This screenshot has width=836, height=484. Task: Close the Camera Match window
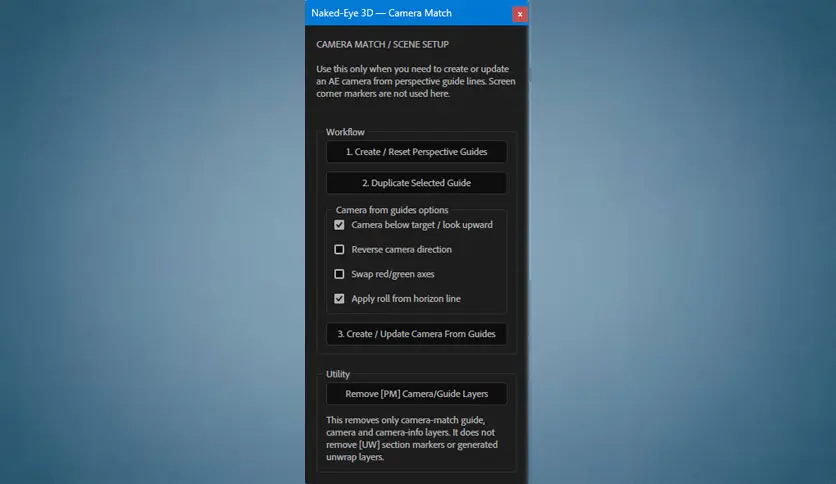click(520, 14)
